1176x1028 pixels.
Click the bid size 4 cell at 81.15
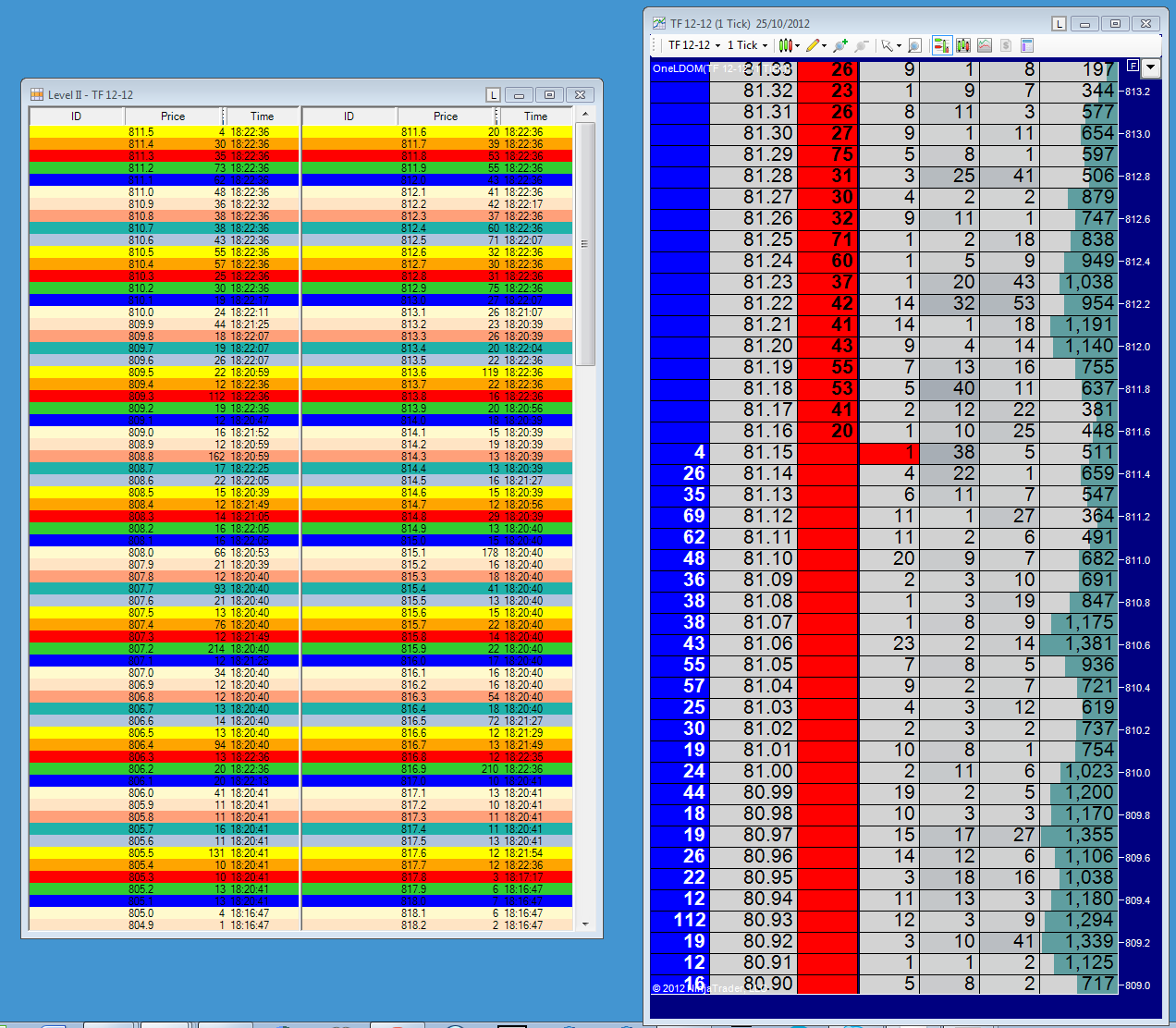(x=680, y=453)
